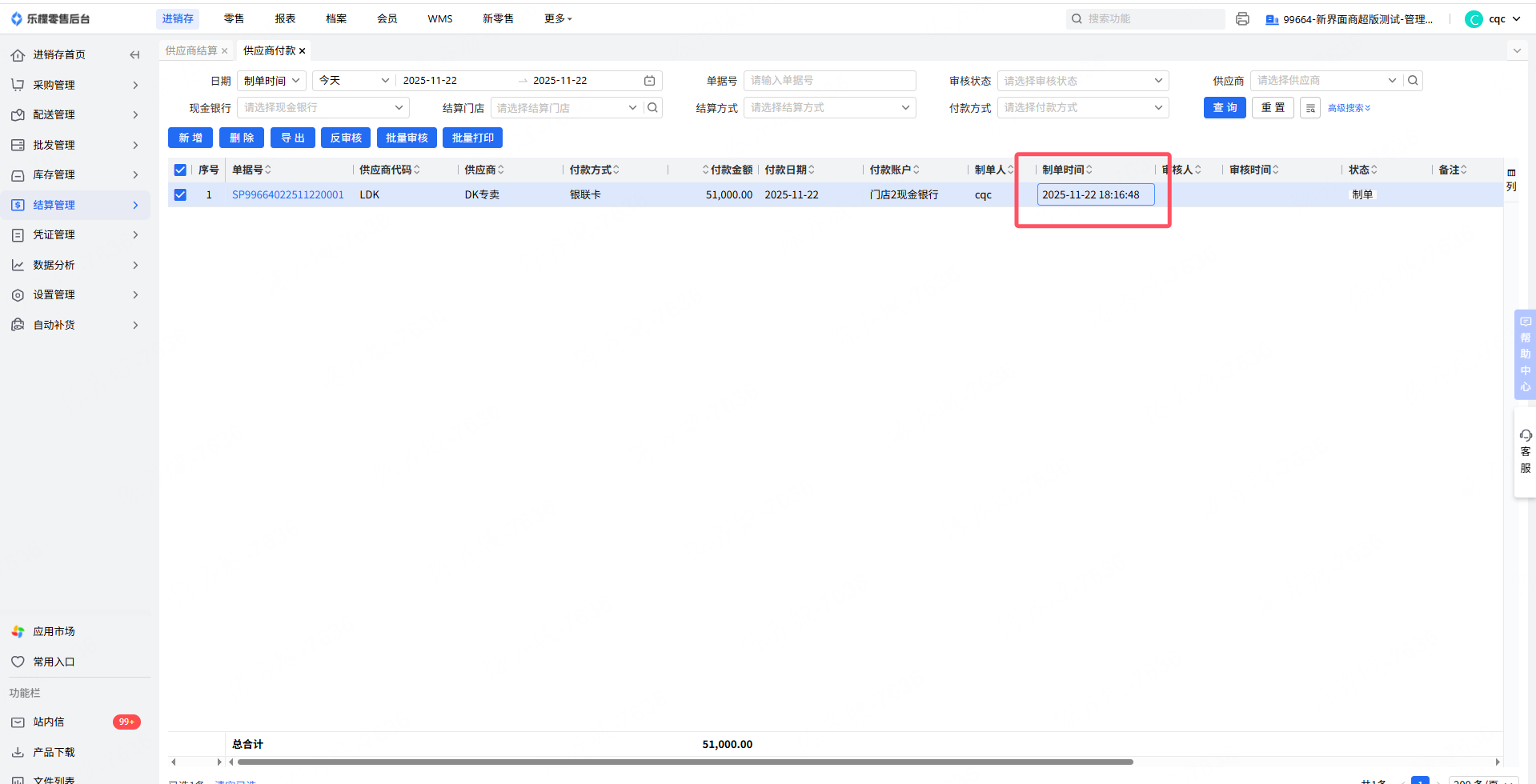
Task: Switch to the 供应商结算 tab
Action: coord(191,50)
